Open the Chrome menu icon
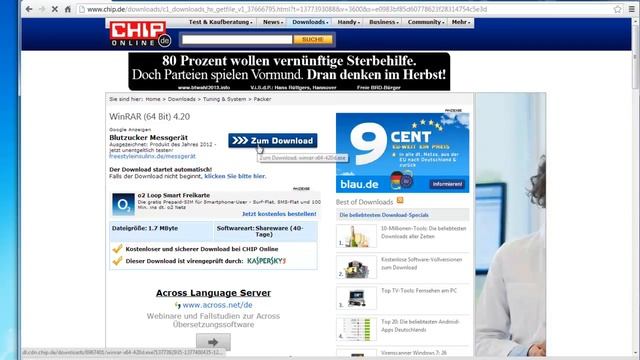The width and height of the screenshot is (640, 360). click(631, 9)
